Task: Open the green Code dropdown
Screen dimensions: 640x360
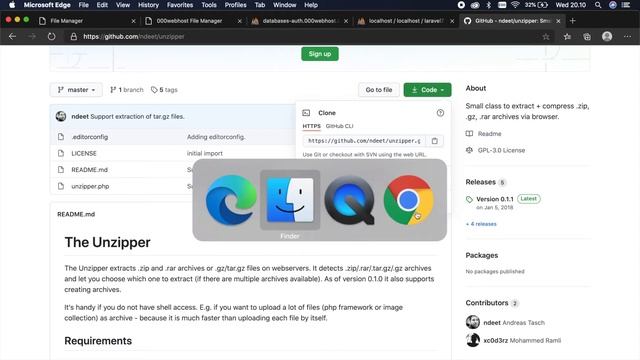Action: 427,90
